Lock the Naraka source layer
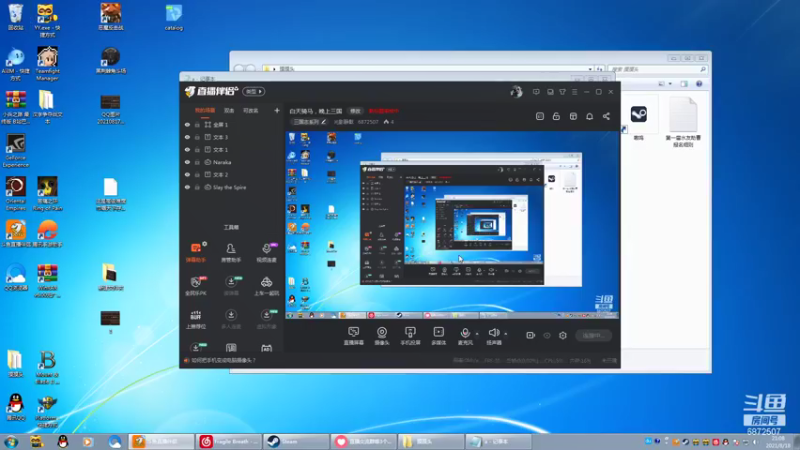800x450 pixels. pyautogui.click(x=197, y=162)
